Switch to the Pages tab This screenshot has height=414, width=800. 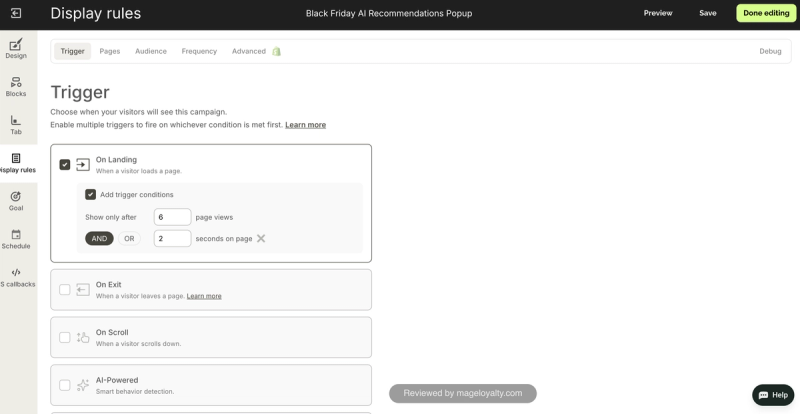tap(110, 51)
